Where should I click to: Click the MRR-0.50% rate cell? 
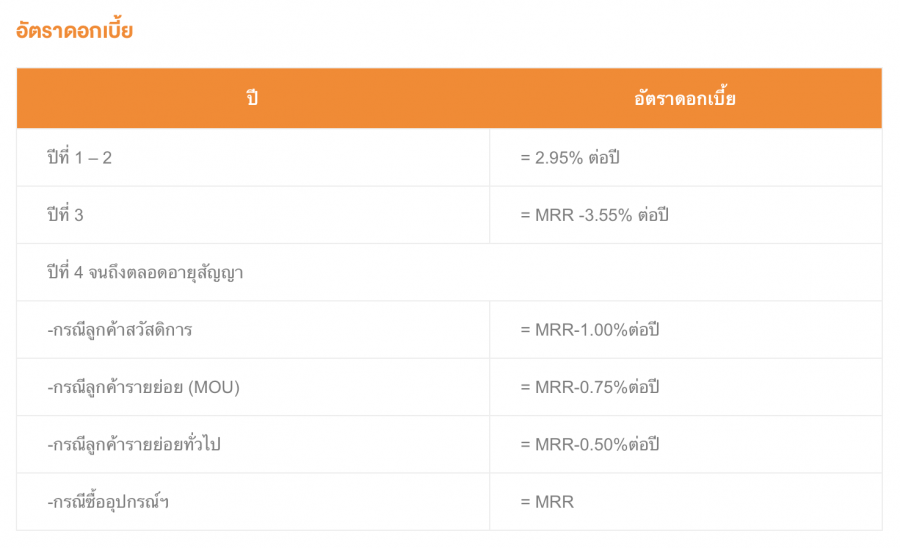click(590, 444)
